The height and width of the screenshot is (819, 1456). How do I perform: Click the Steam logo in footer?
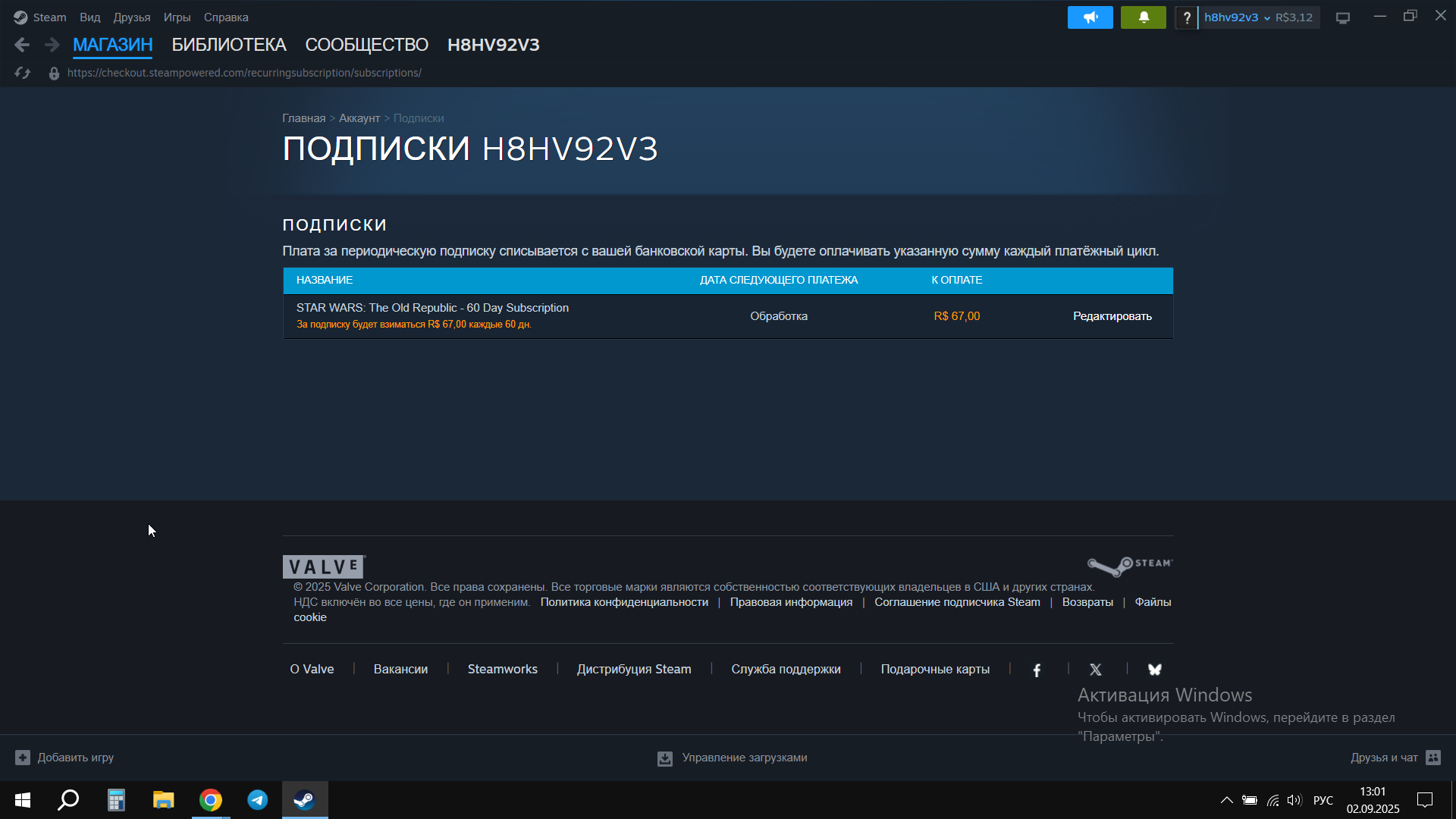[1130, 566]
